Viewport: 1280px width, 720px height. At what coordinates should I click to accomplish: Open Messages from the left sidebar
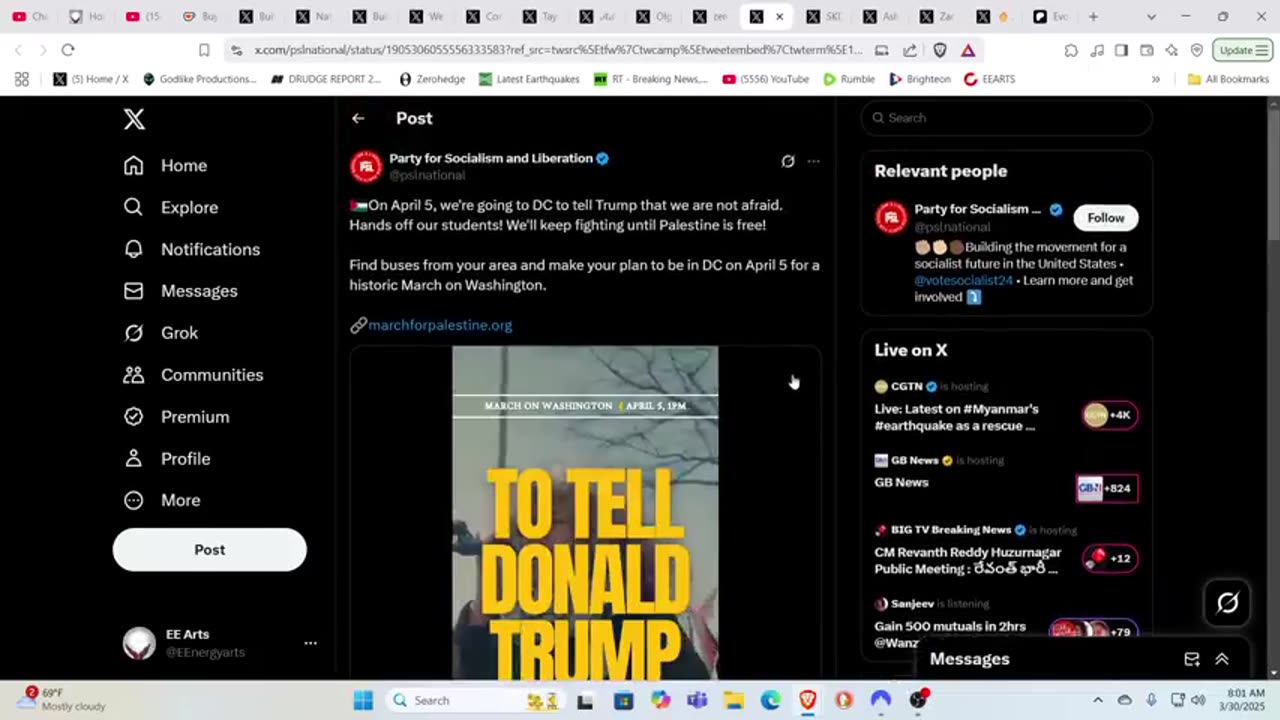point(180,291)
